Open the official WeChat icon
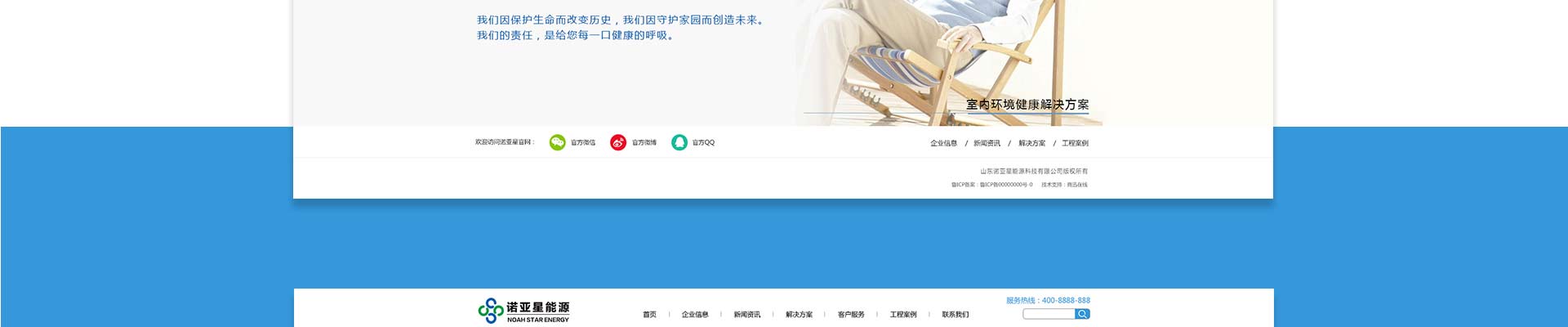Viewport: 1568px width, 327px height. coord(557,142)
